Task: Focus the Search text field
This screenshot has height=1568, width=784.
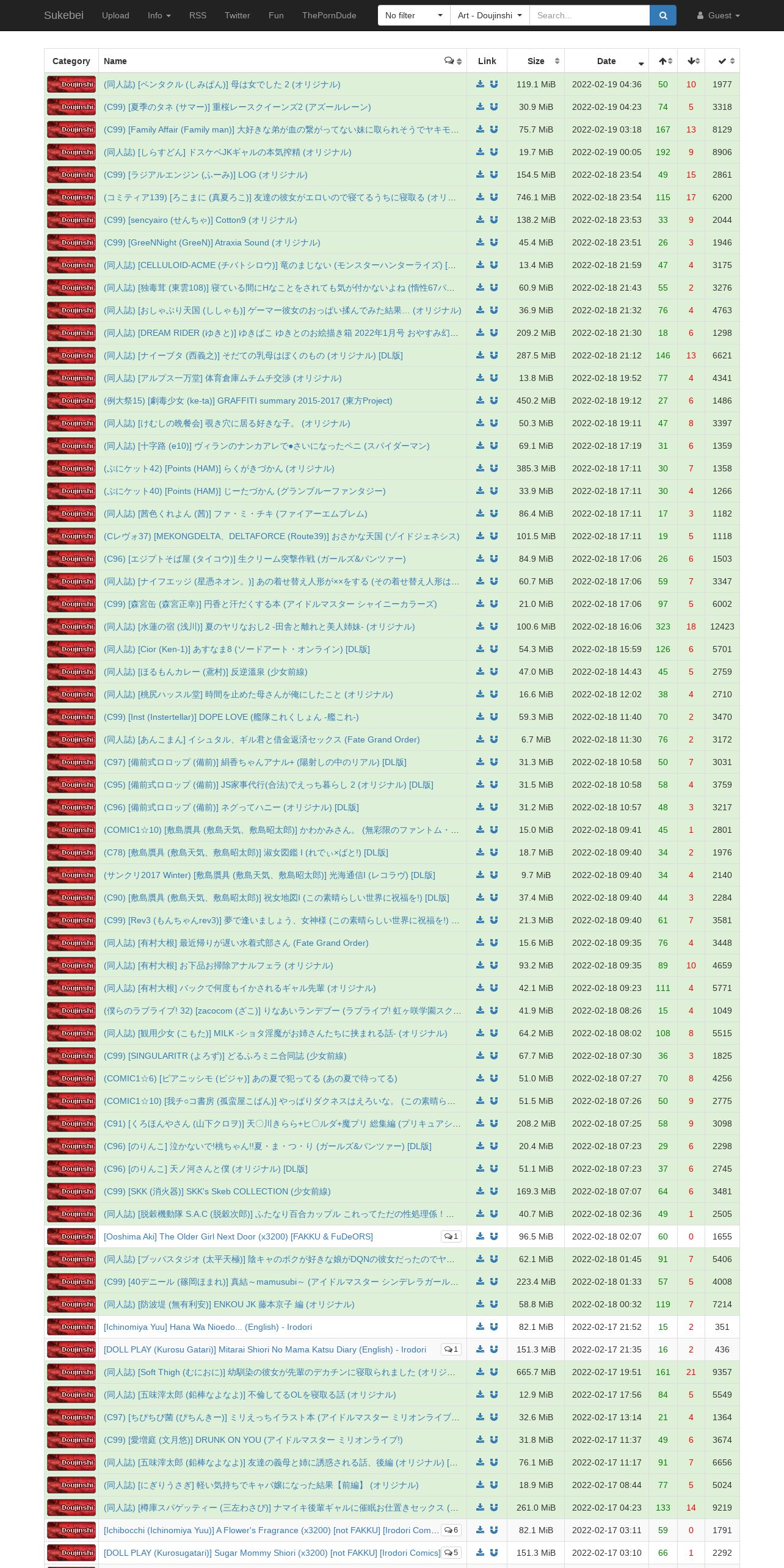Action: 589,15
